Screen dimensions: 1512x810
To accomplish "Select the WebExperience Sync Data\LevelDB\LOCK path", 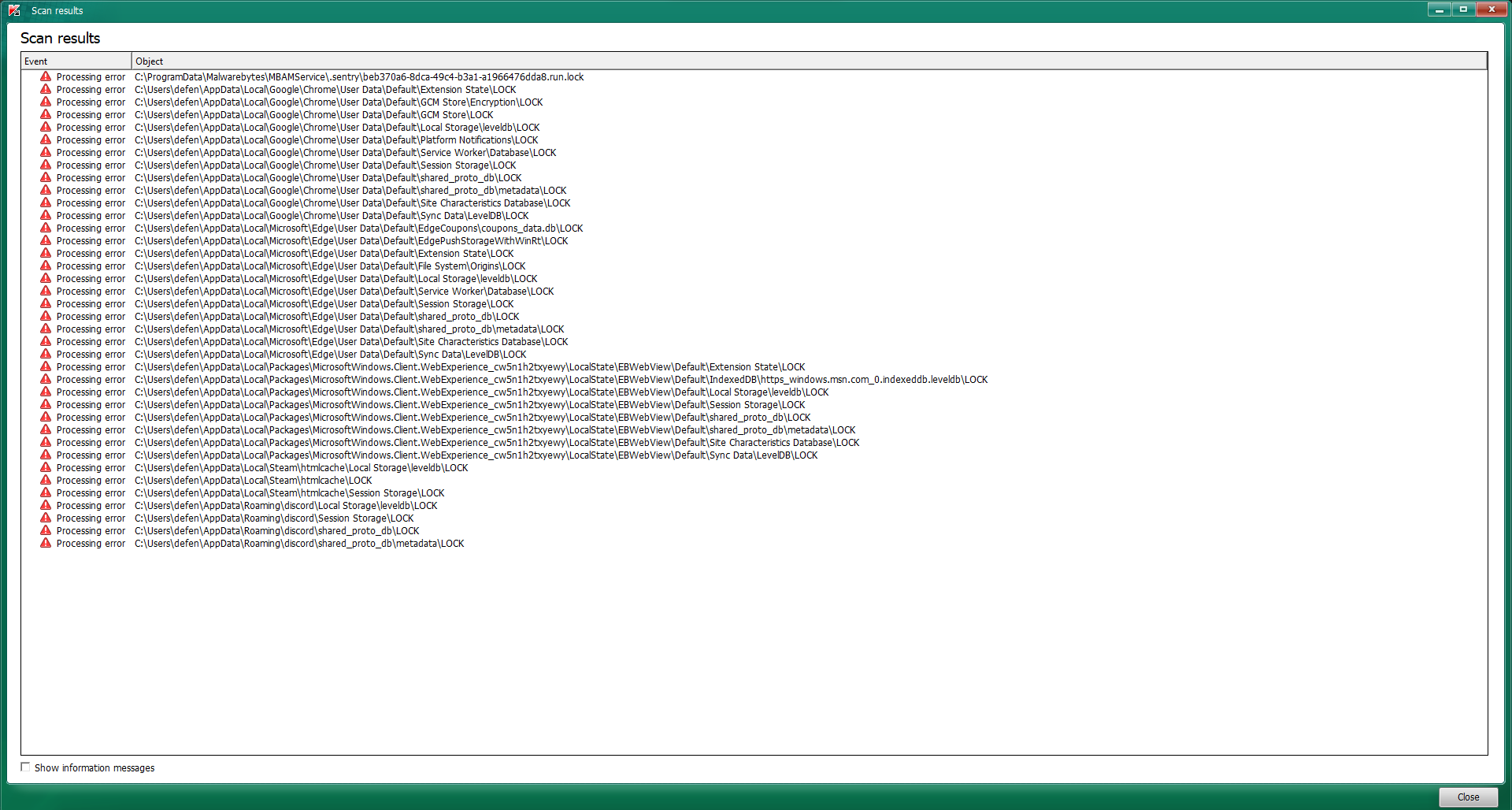I will 476,455.
